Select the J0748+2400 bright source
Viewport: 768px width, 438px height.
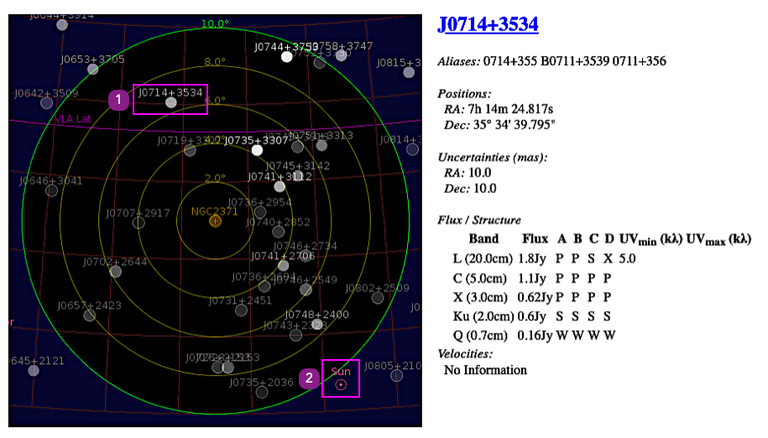(x=318, y=323)
